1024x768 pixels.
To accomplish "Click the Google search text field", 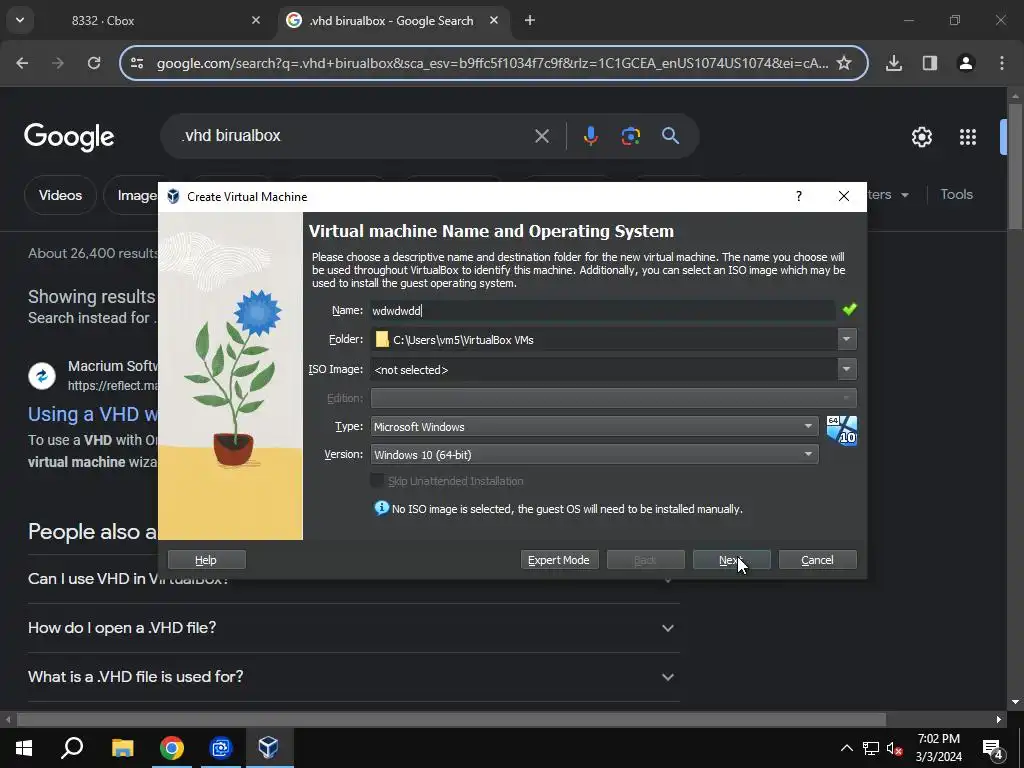I will click(353, 136).
